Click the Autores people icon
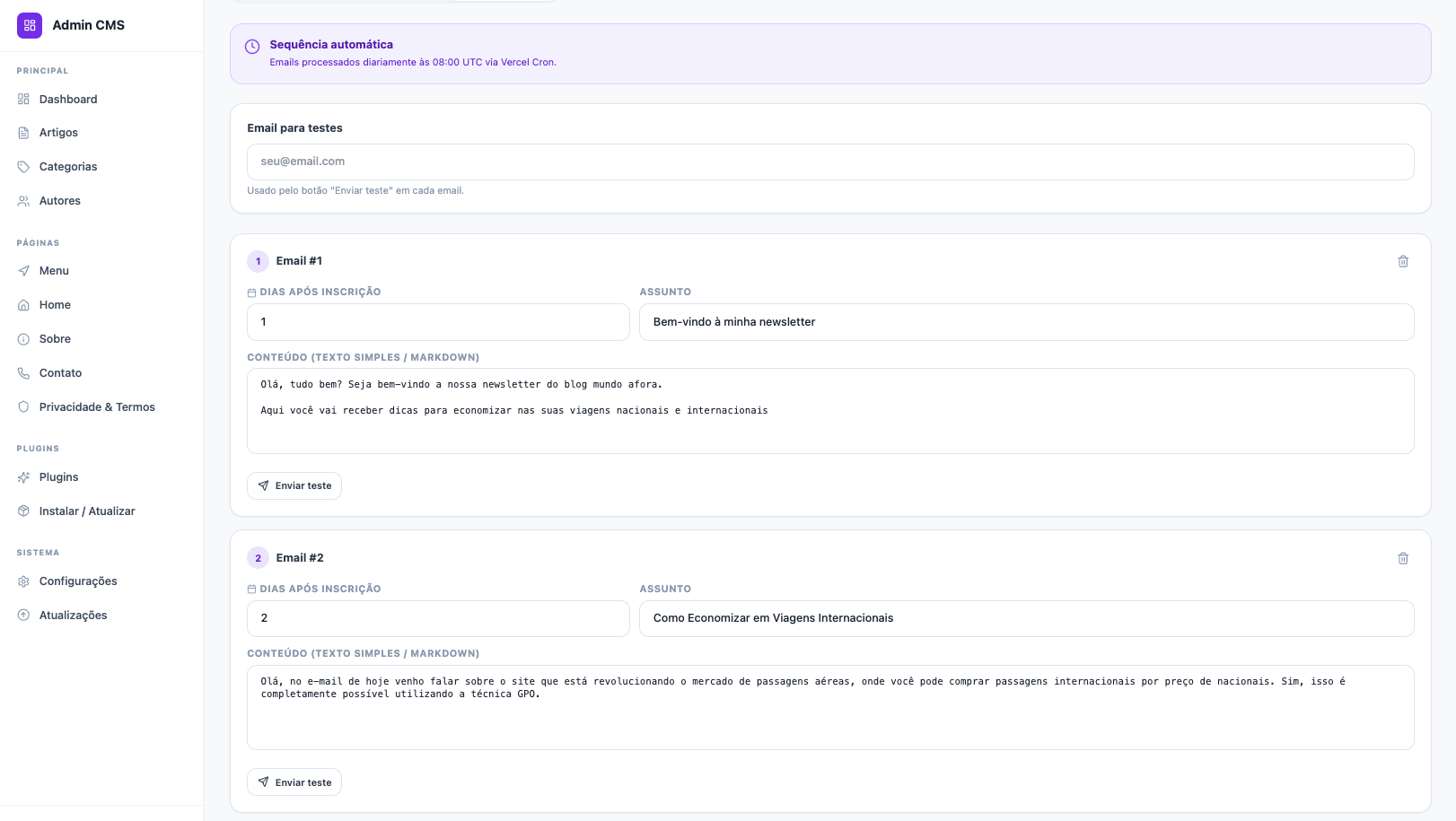This screenshot has height=821, width=1456. coord(23,201)
